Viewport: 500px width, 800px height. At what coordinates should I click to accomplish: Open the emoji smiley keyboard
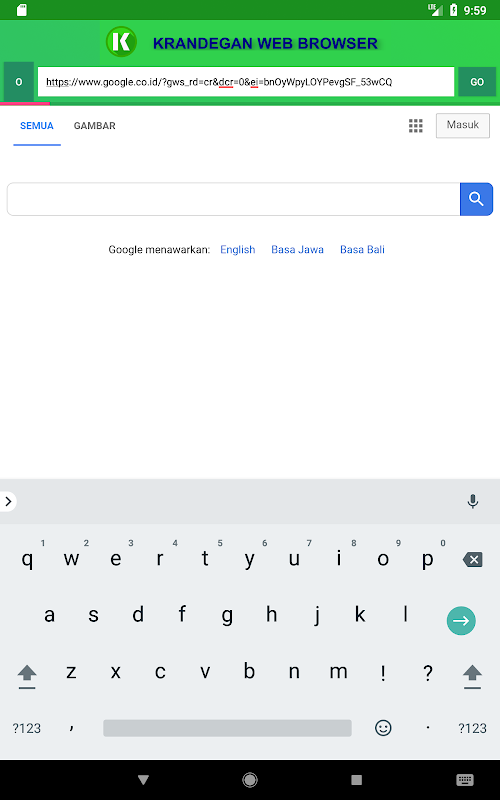(383, 728)
